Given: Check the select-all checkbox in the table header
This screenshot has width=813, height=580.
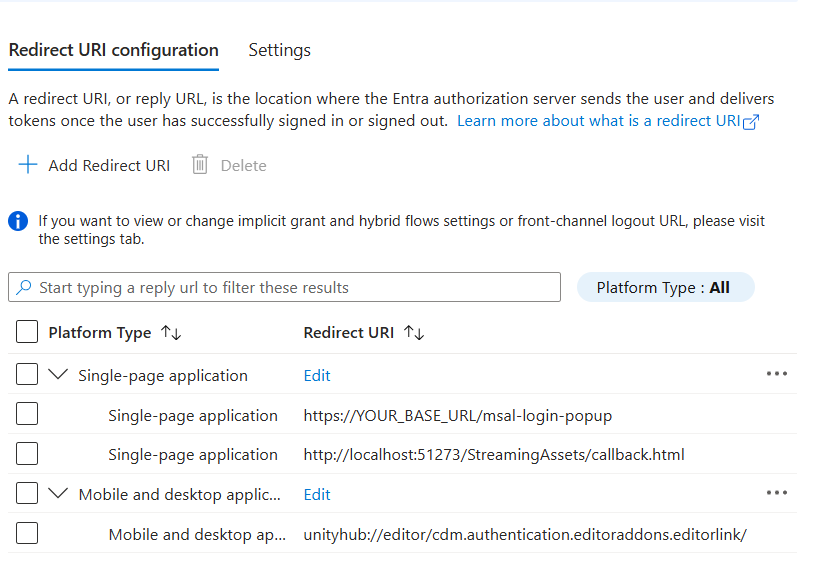Looking at the screenshot, I should tap(28, 333).
